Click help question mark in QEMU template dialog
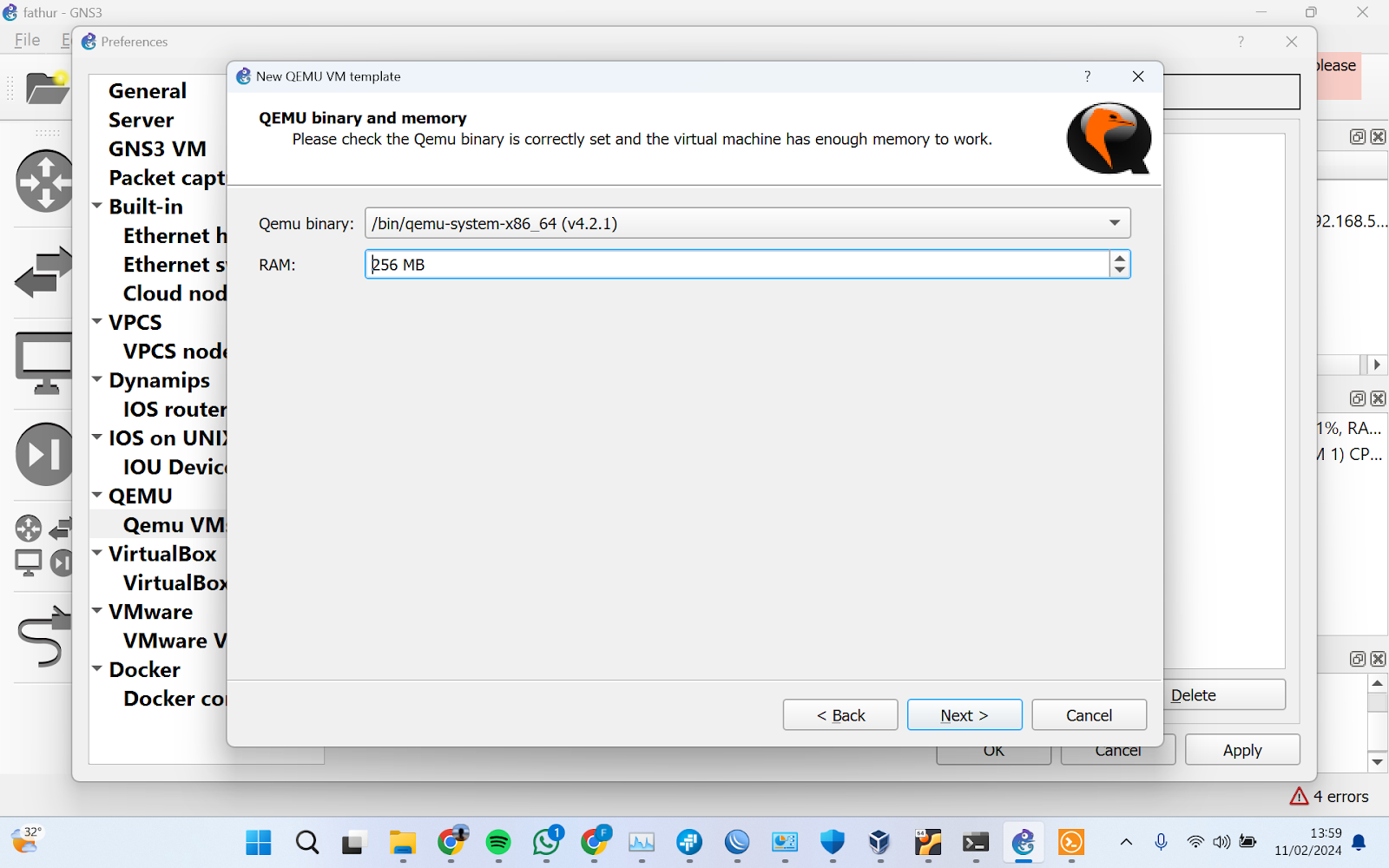 [x=1087, y=76]
